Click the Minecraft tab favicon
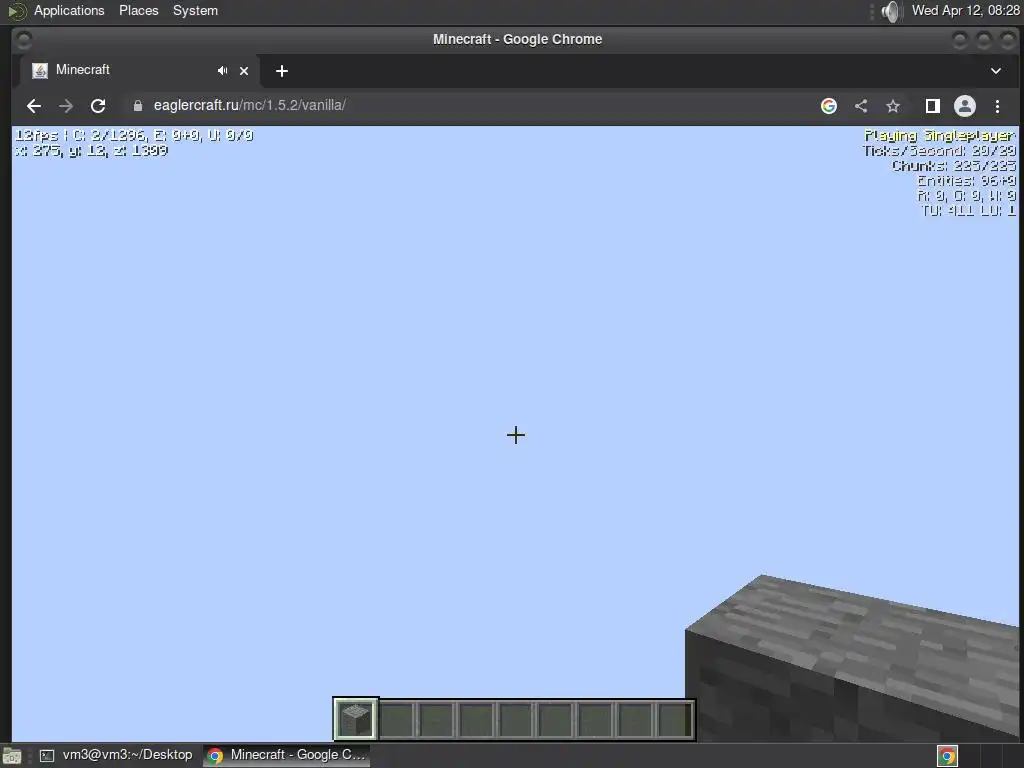The width and height of the screenshot is (1024, 768). [x=40, y=71]
